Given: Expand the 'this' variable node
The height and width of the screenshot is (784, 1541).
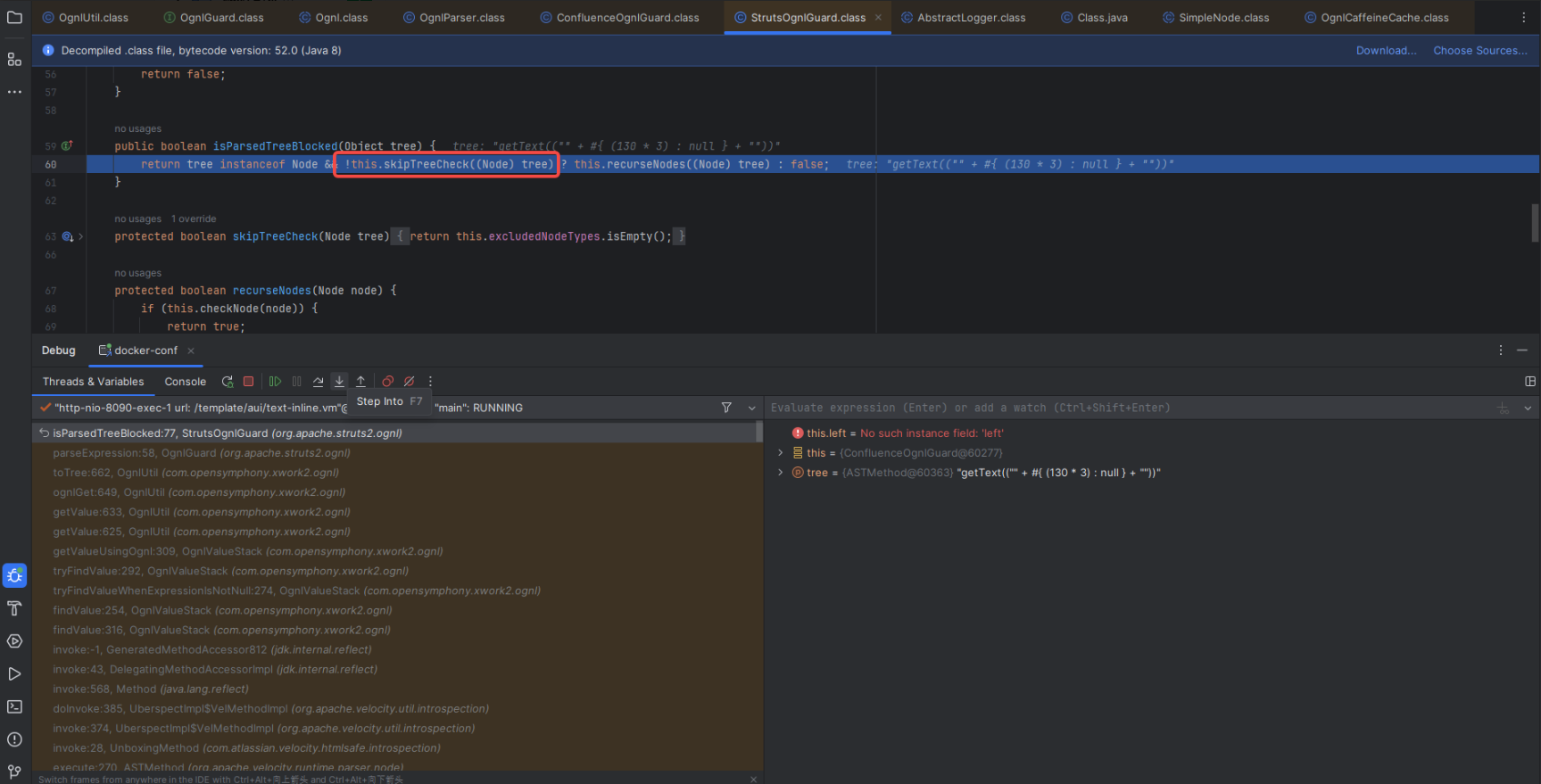Looking at the screenshot, I should pyautogui.click(x=781, y=453).
